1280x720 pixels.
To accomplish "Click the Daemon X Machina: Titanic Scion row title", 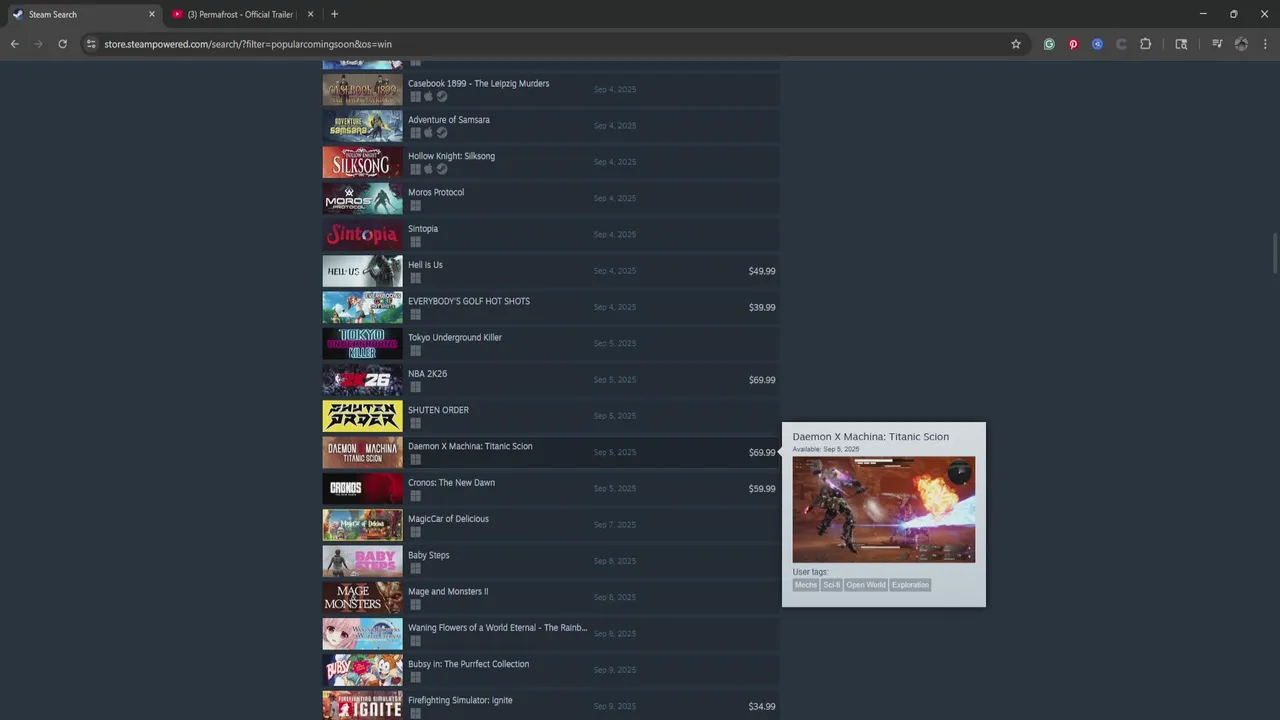I will (x=470, y=446).
